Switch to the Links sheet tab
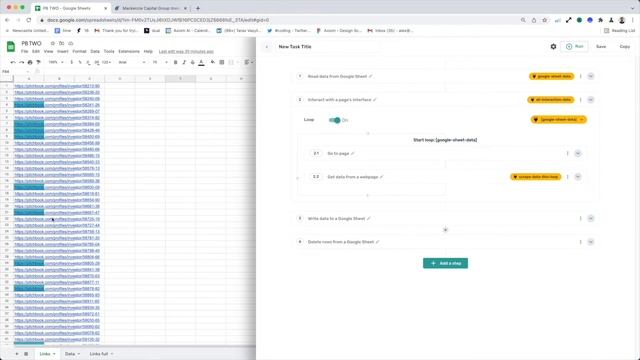640x360 pixels. coord(47,354)
